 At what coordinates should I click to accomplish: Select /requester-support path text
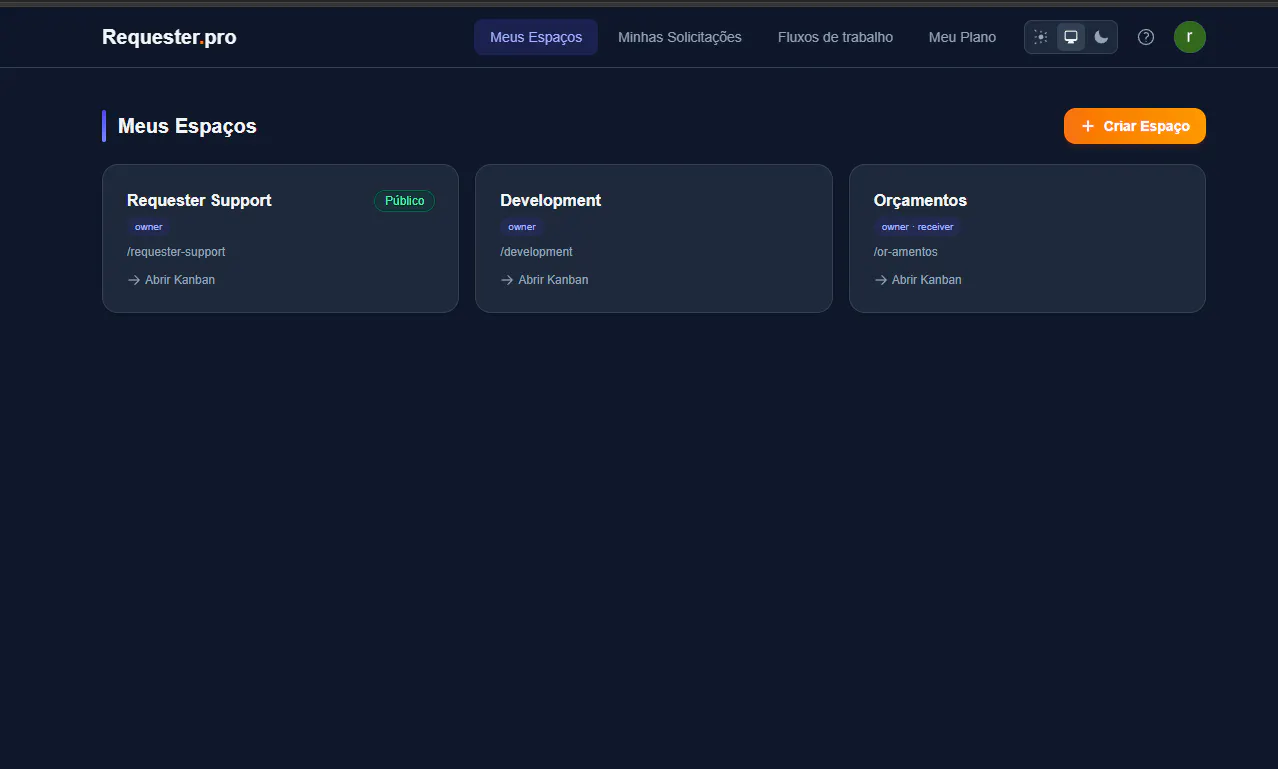pyautogui.click(x=176, y=252)
